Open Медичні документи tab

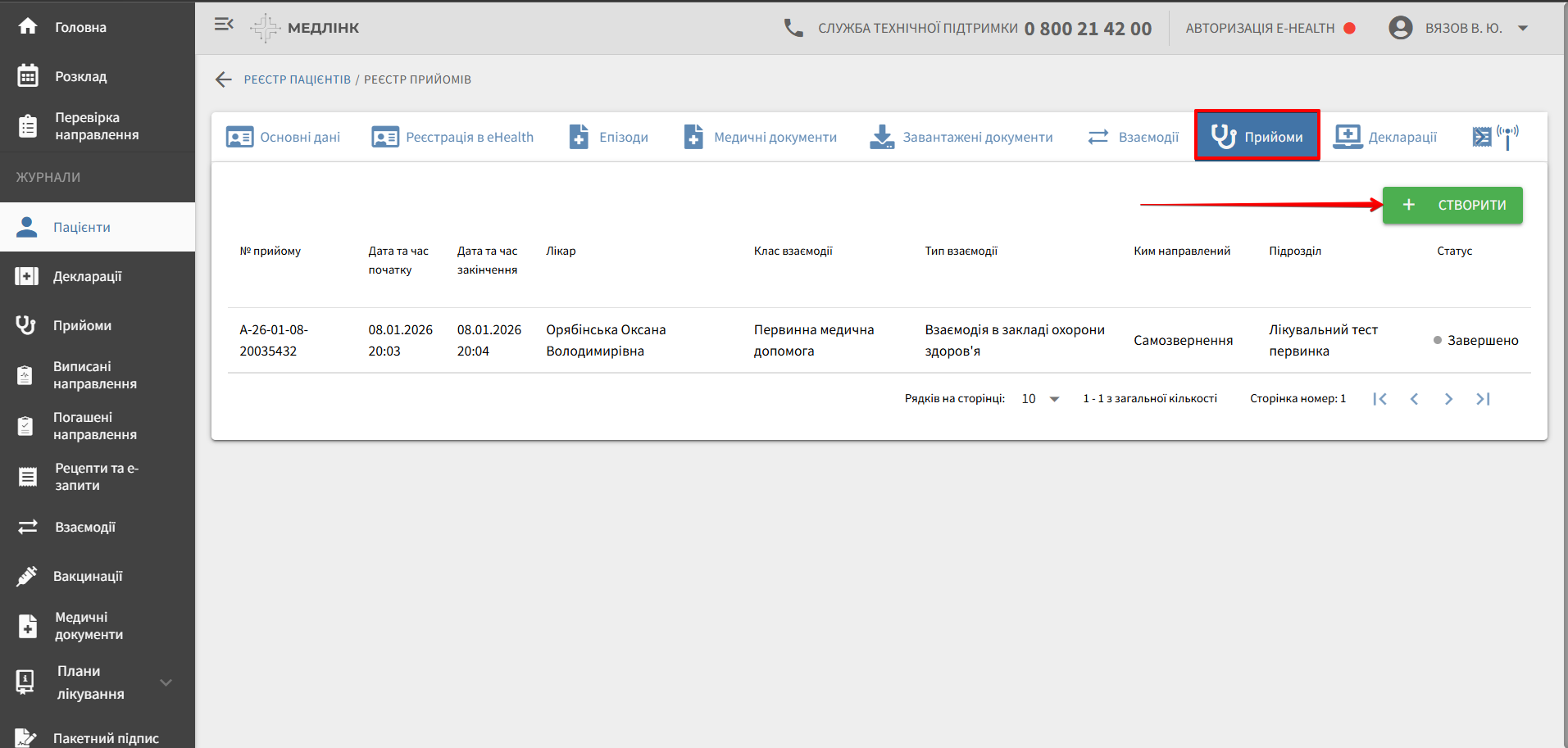[761, 137]
